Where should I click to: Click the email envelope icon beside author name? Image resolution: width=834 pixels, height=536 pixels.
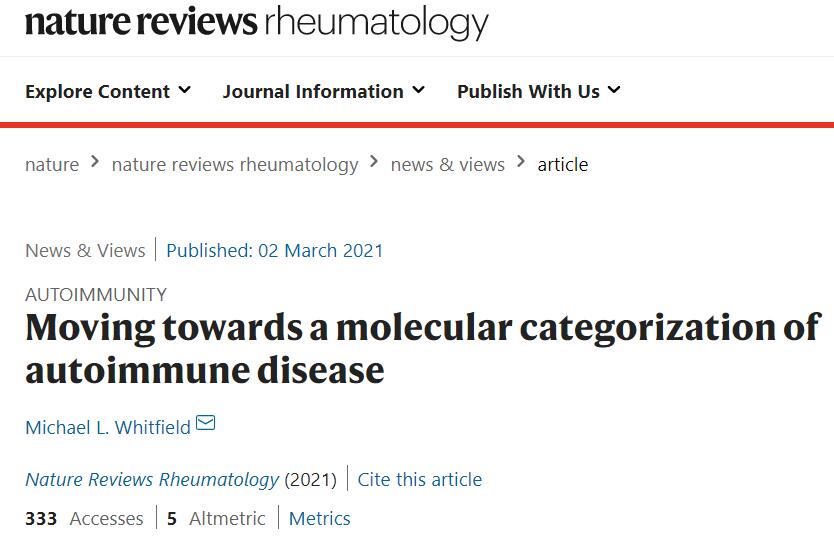coord(205,423)
